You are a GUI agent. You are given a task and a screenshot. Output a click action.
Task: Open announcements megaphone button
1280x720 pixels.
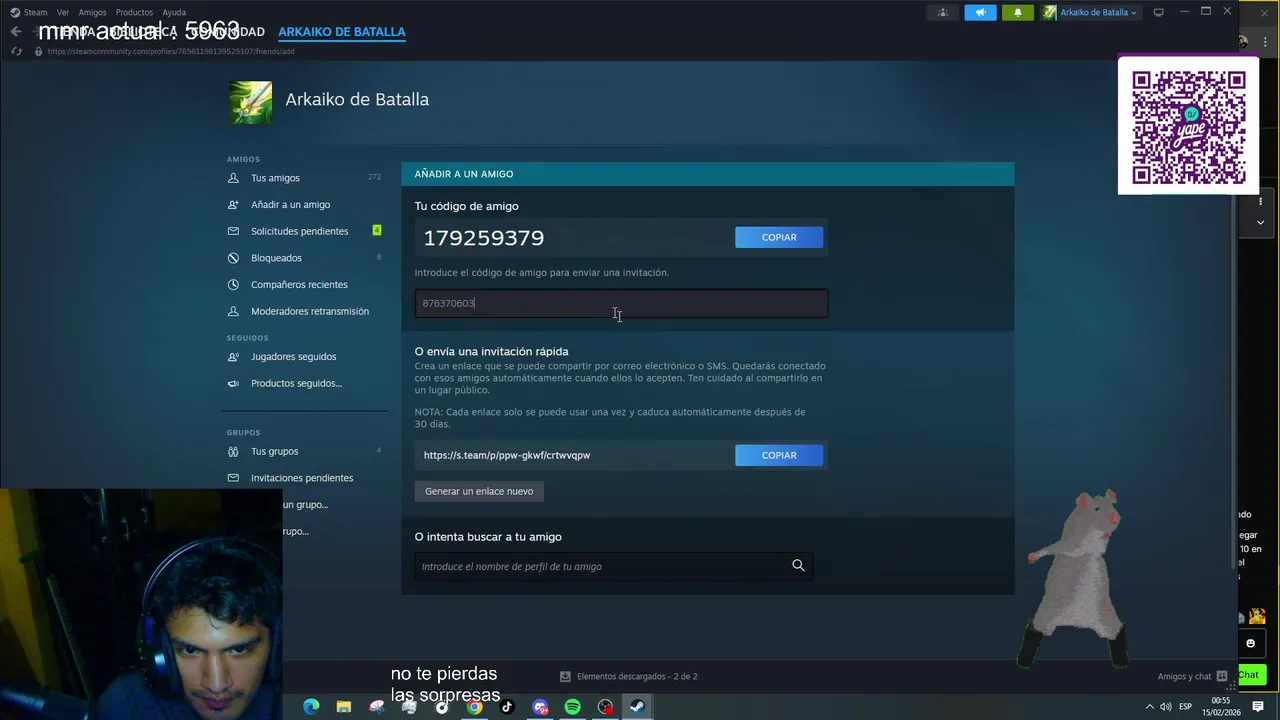(x=980, y=12)
